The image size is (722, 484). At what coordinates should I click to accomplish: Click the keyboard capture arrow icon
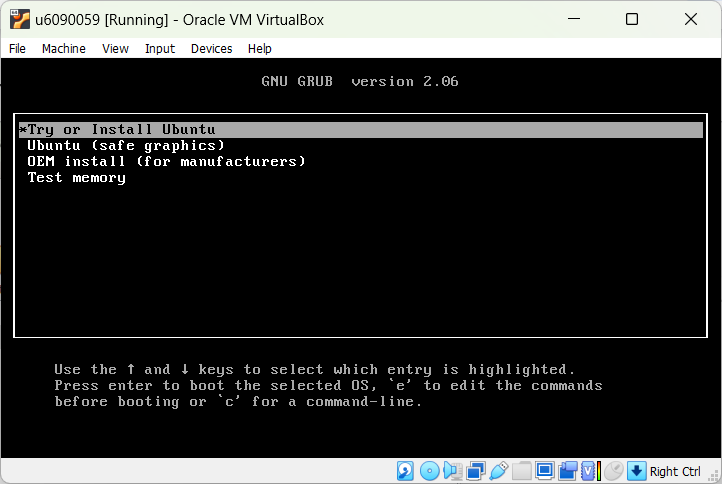(x=637, y=471)
